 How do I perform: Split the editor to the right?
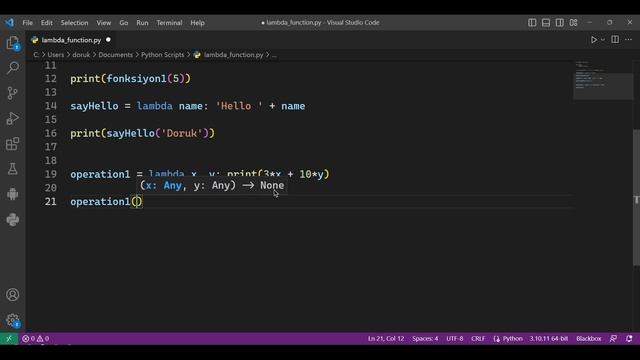point(615,40)
